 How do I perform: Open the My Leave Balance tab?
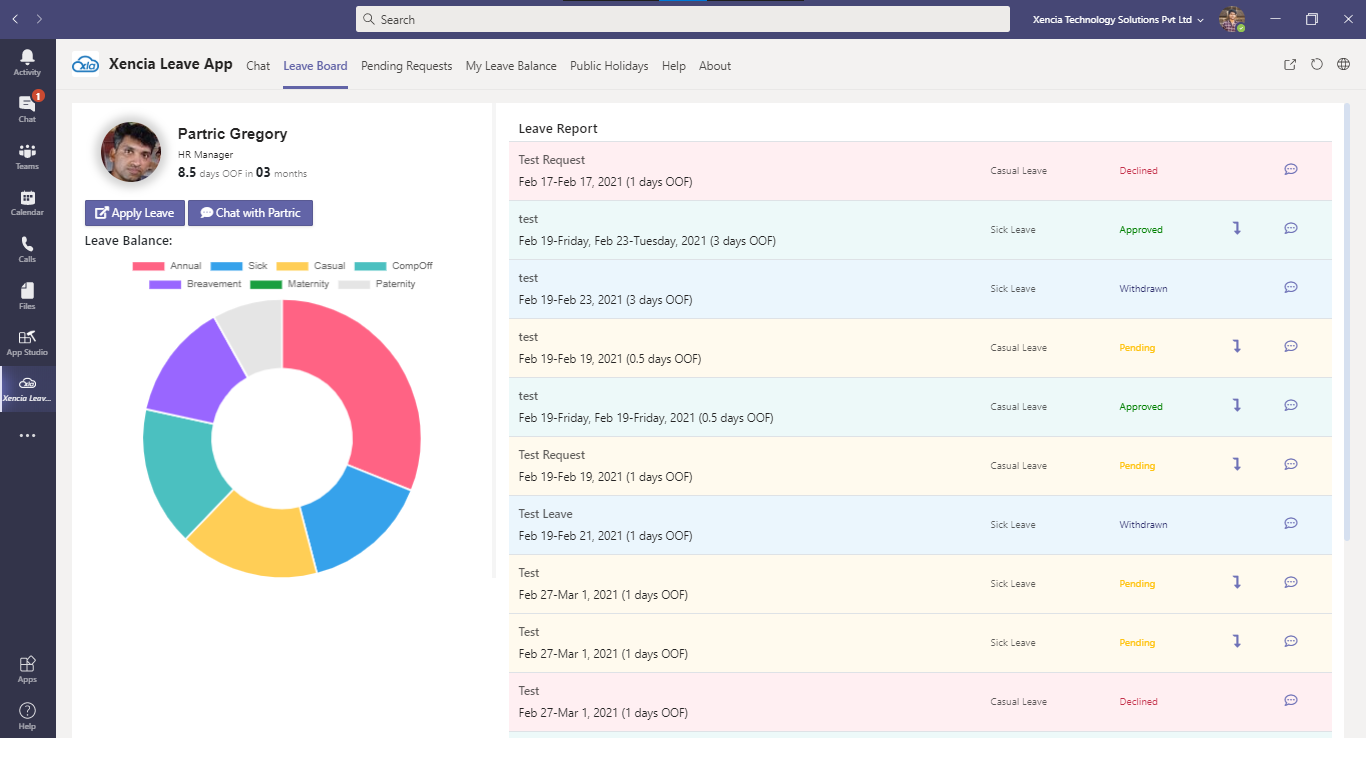click(x=511, y=66)
